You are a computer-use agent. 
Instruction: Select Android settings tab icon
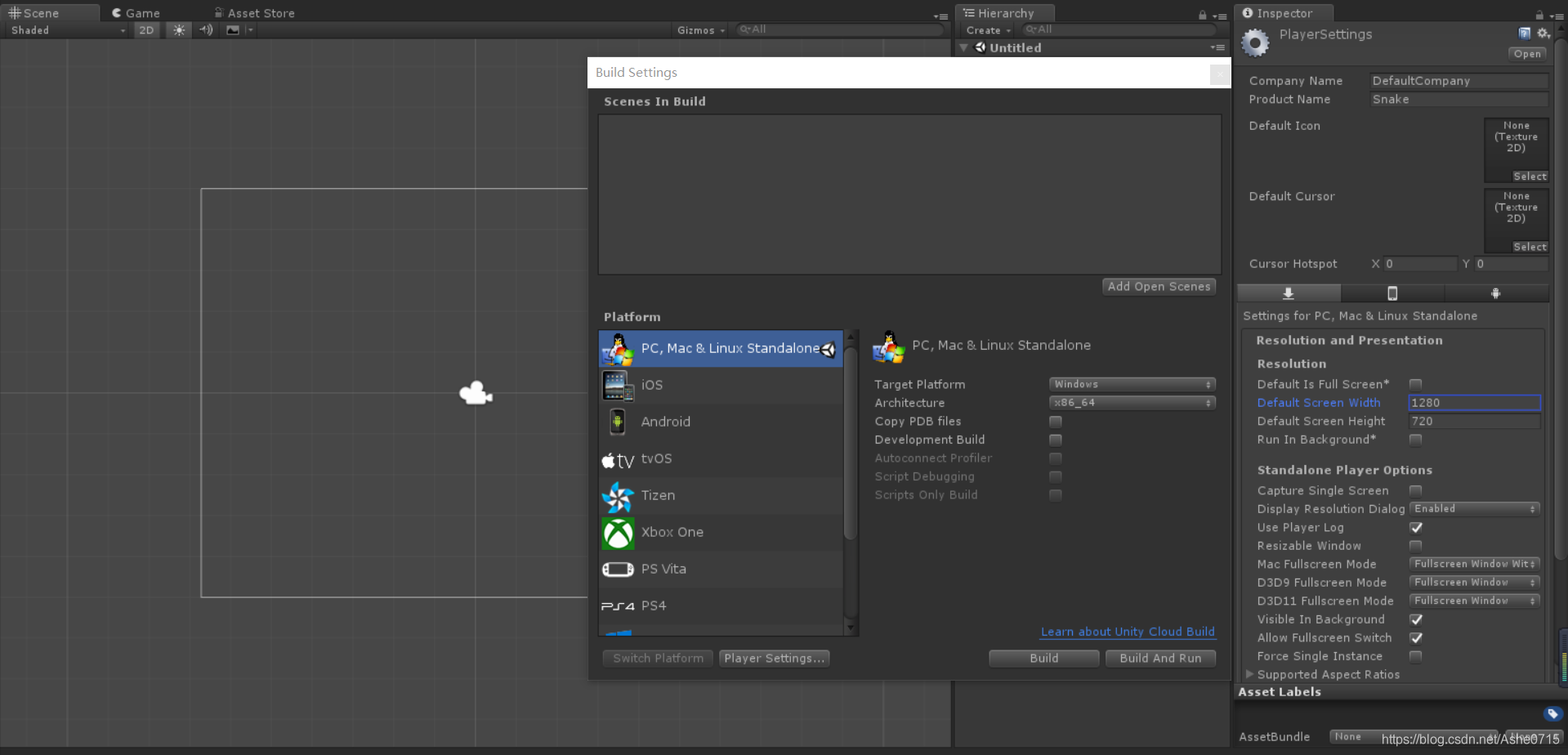[x=1495, y=293]
